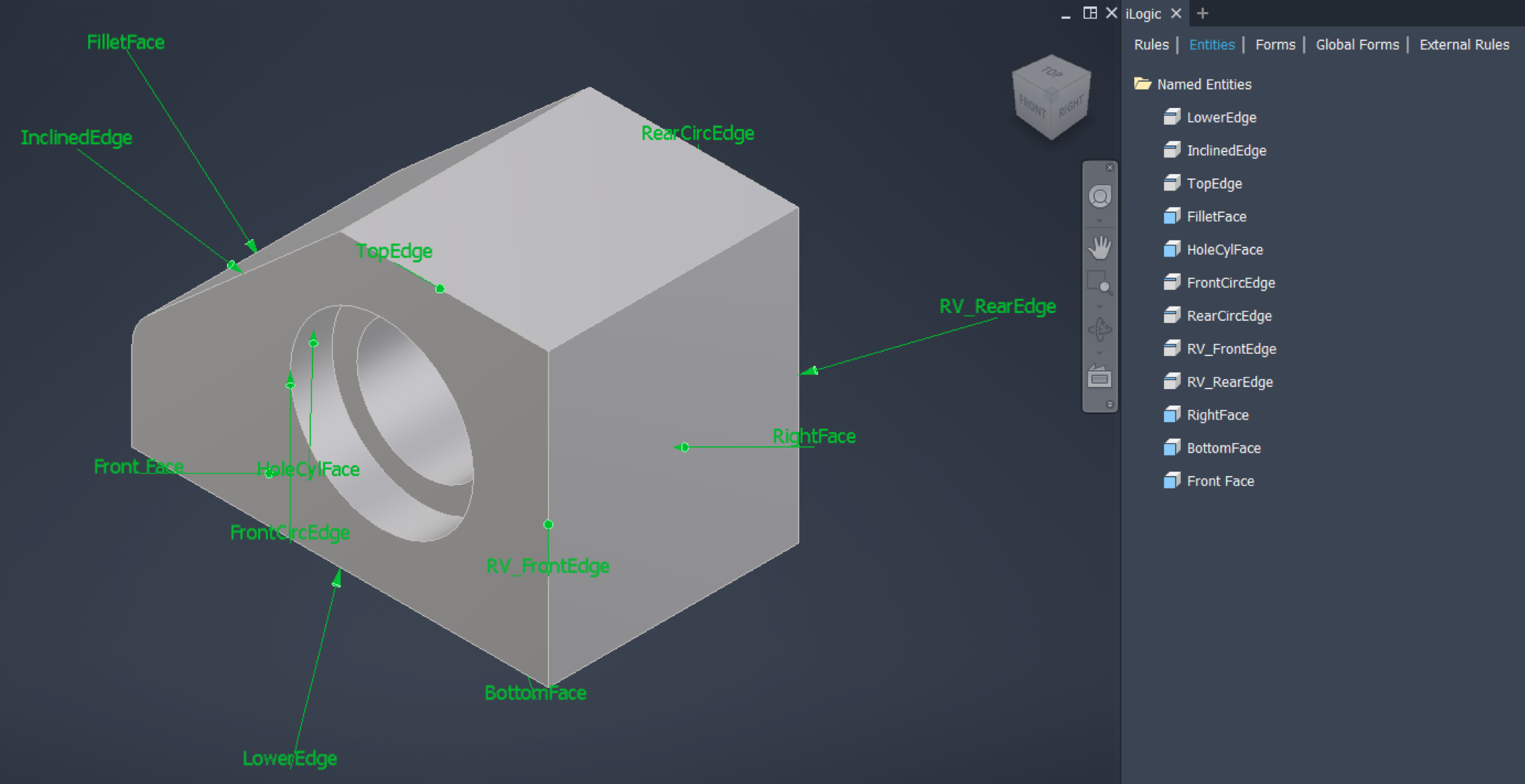Open a new tab with the plus button
This screenshot has width=1525, height=784.
(x=1201, y=13)
